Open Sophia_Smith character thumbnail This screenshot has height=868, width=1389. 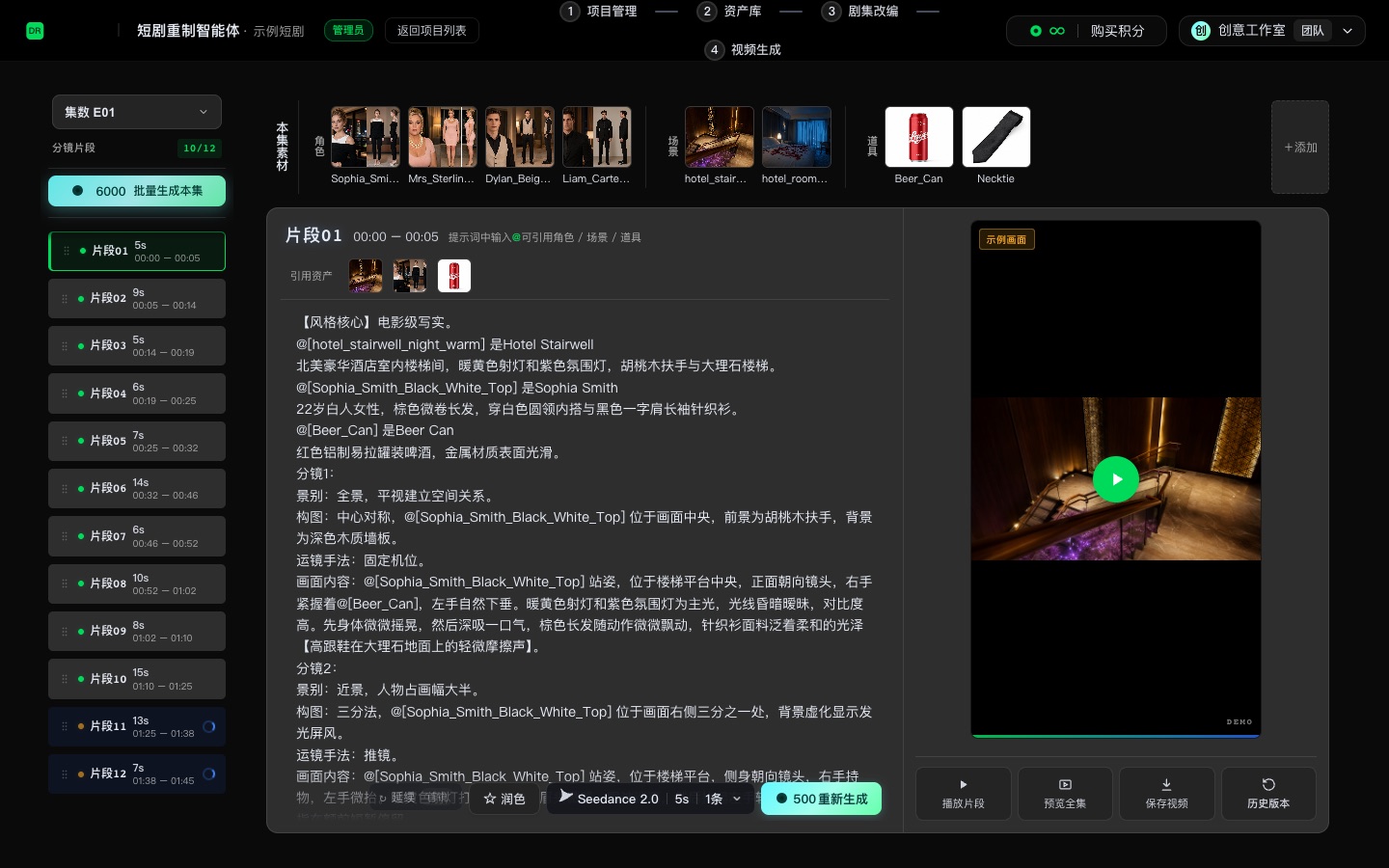tap(366, 137)
